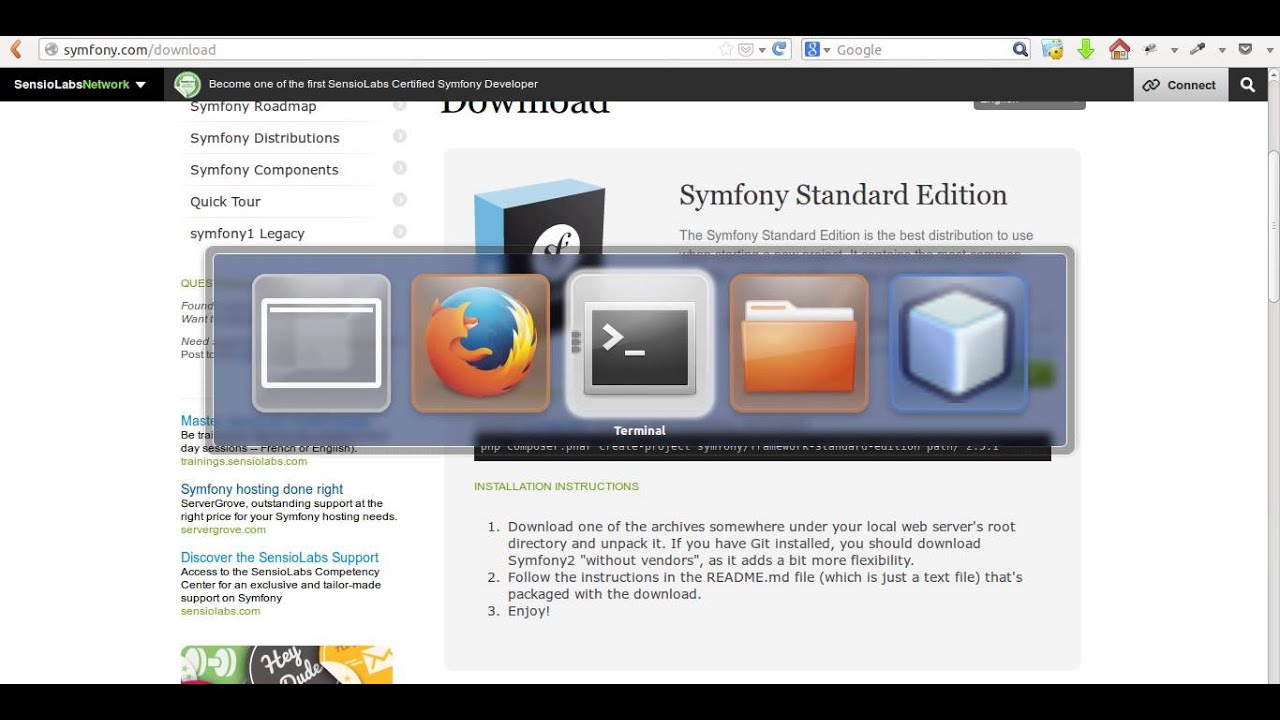This screenshot has width=1280, height=720.
Task: Open the search engine selector dropdown arrow
Action: [x=827, y=50]
